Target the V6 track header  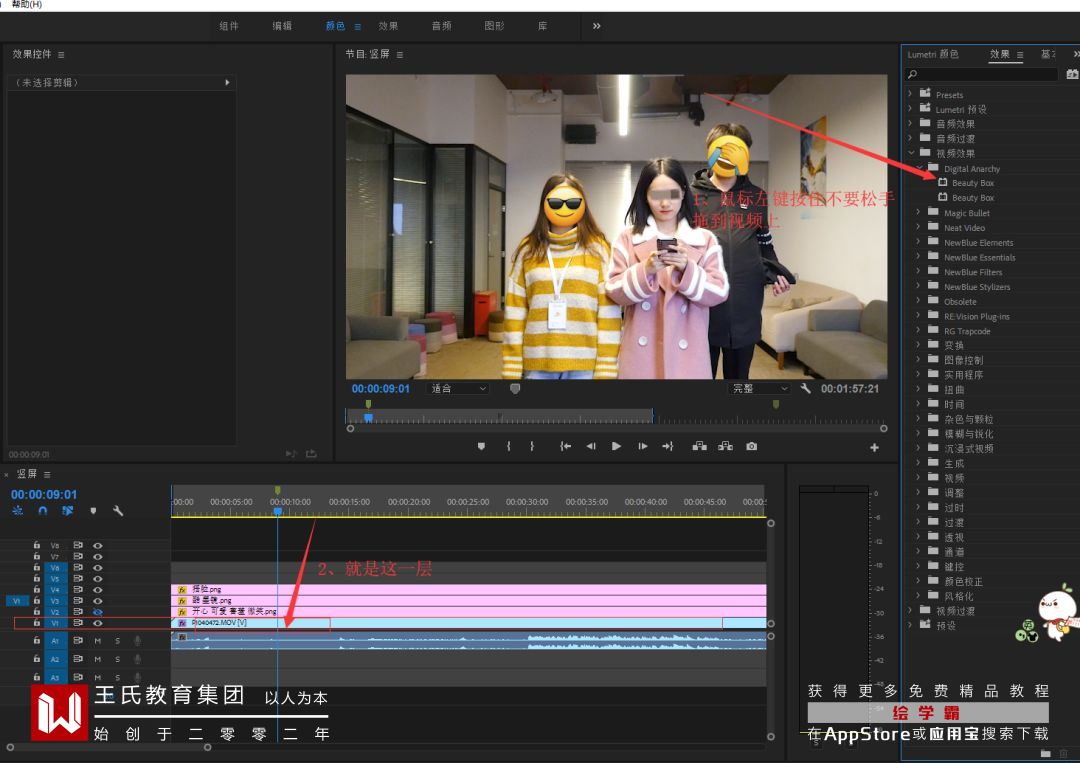(55, 567)
